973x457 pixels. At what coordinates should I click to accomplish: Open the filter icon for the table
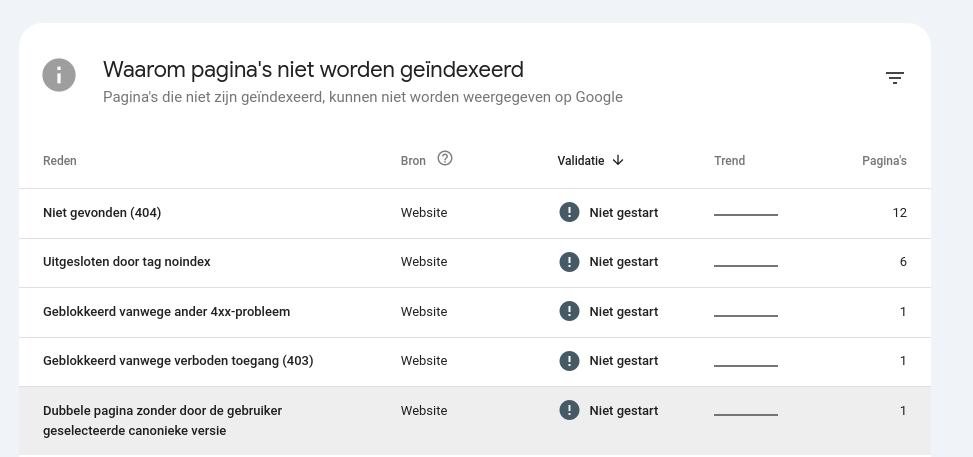[x=894, y=78]
